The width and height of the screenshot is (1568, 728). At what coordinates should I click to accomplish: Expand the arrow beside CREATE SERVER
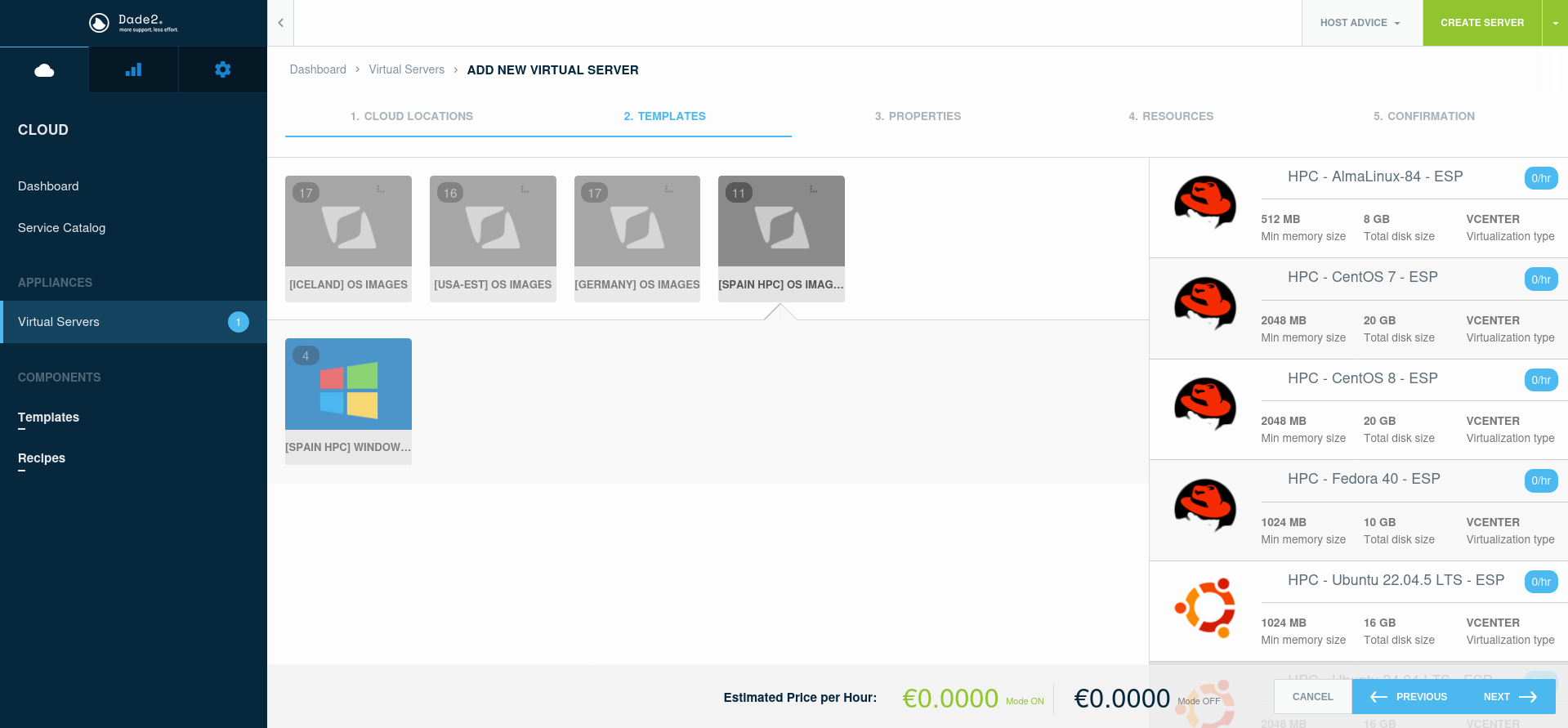point(1555,23)
